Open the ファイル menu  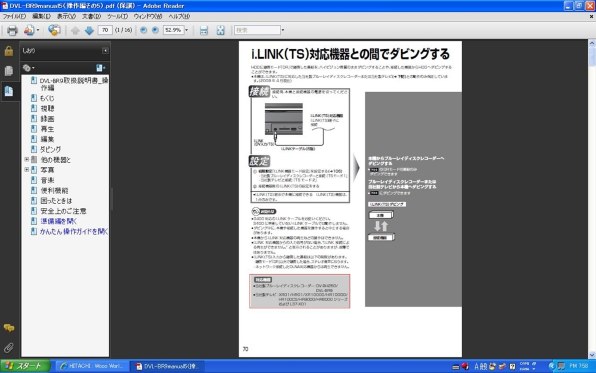[x=14, y=16]
